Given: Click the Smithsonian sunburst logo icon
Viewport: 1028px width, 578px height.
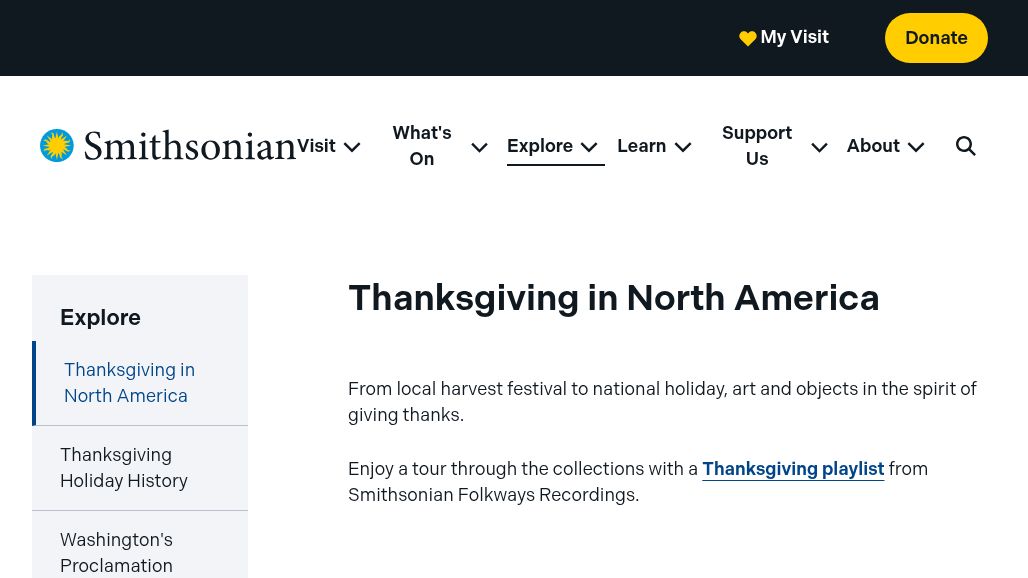Looking at the screenshot, I should point(56,145).
